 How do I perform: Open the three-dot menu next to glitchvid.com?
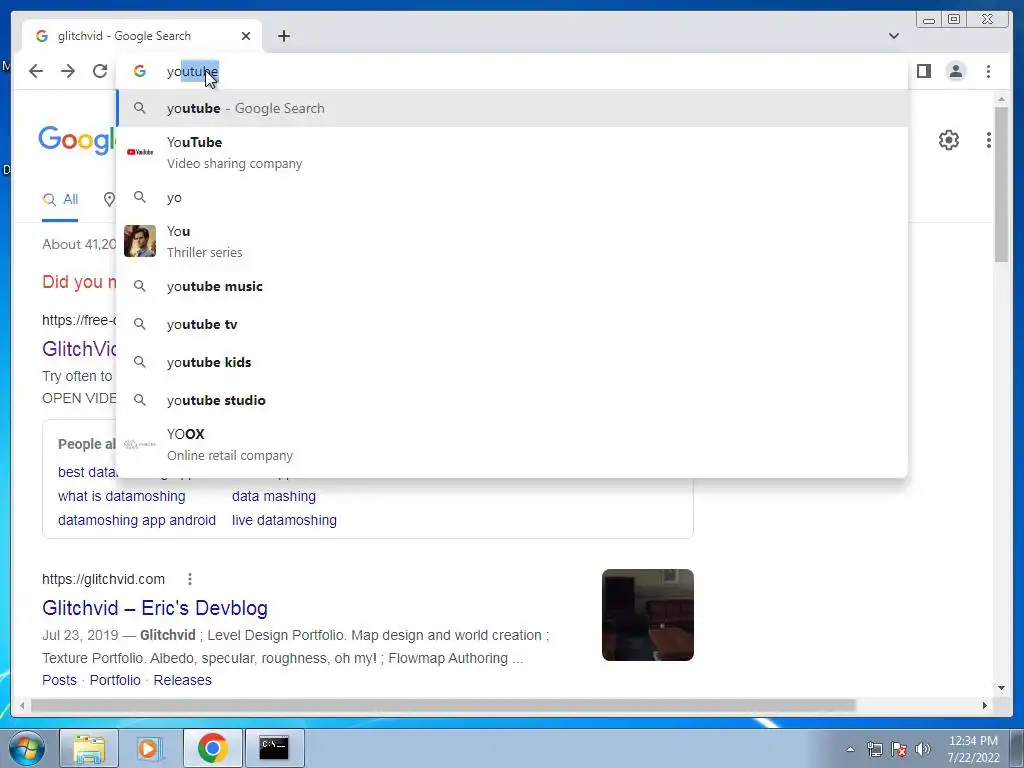[x=189, y=579]
